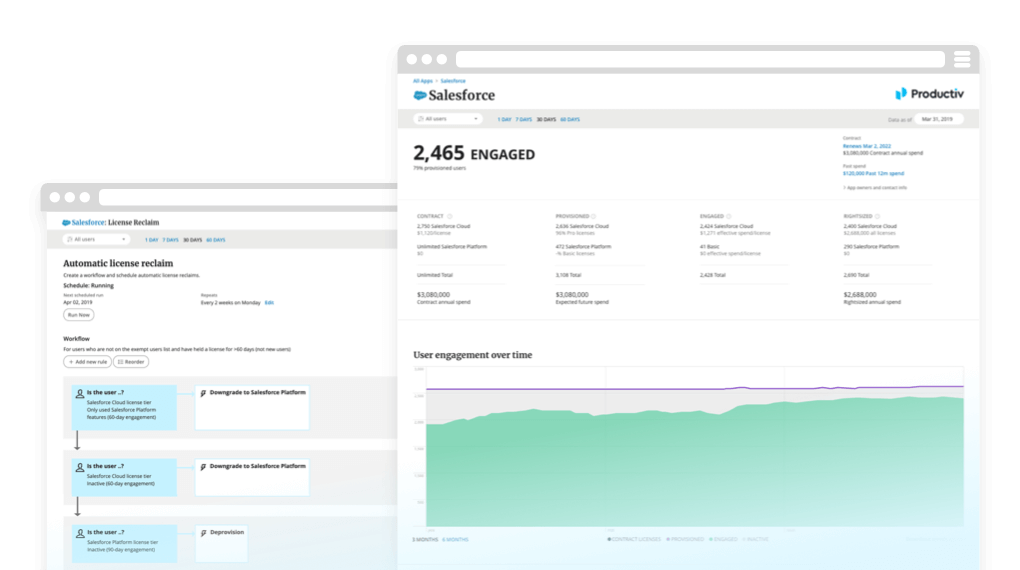Click the '2,465 ENGAGED' headline

click(x=474, y=154)
